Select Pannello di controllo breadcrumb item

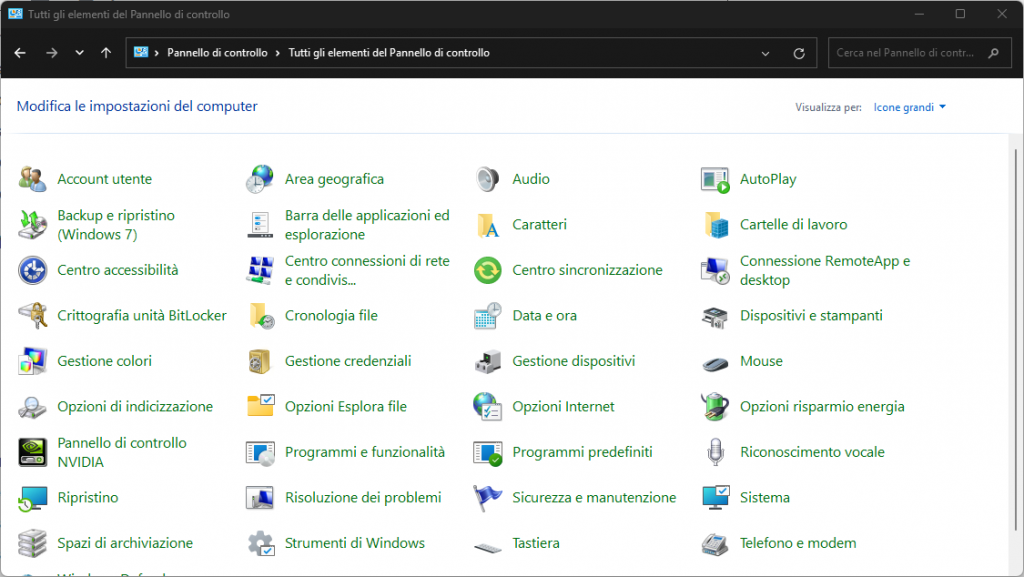(217, 53)
